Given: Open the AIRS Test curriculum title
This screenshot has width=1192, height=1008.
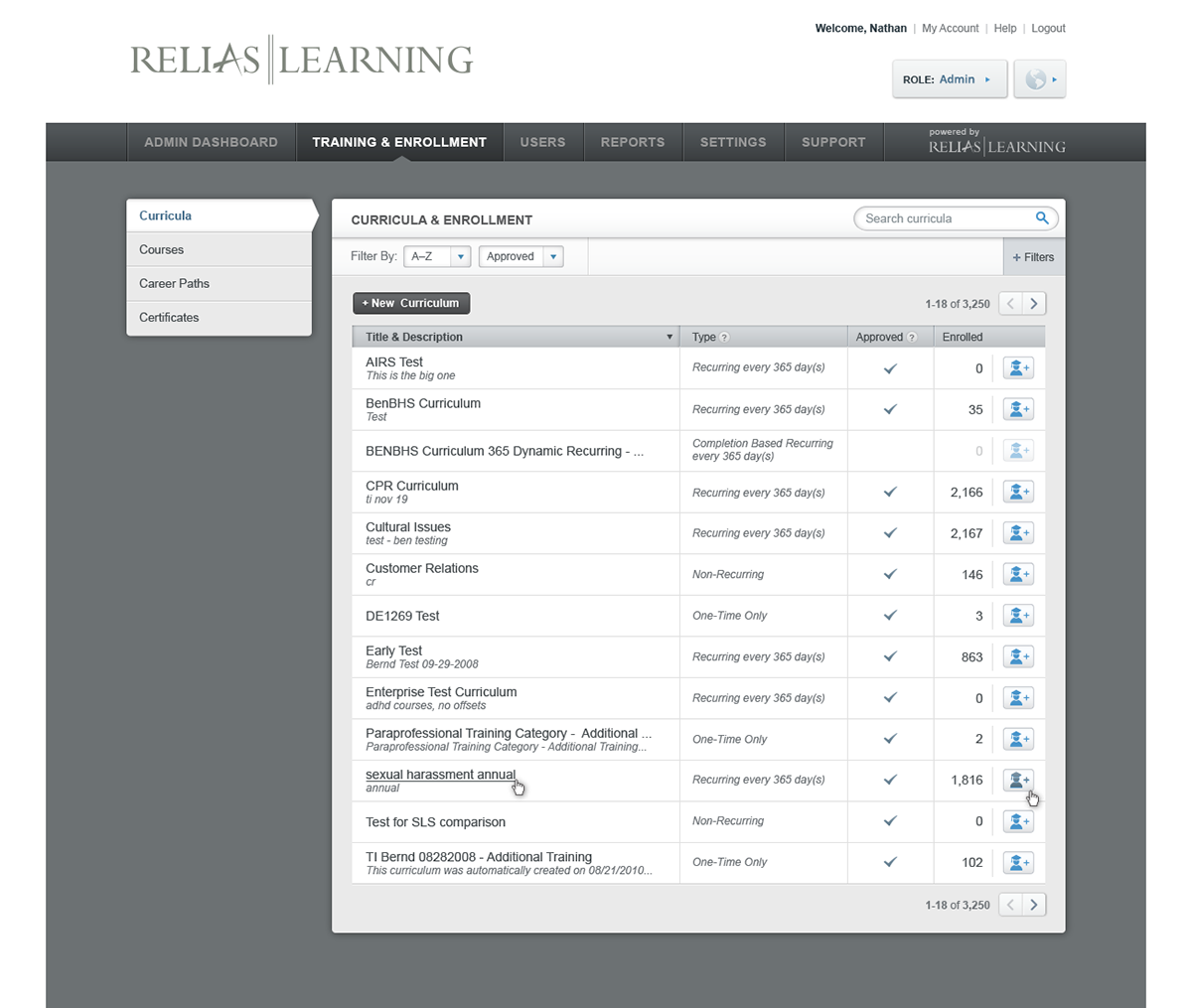Looking at the screenshot, I should click(393, 362).
